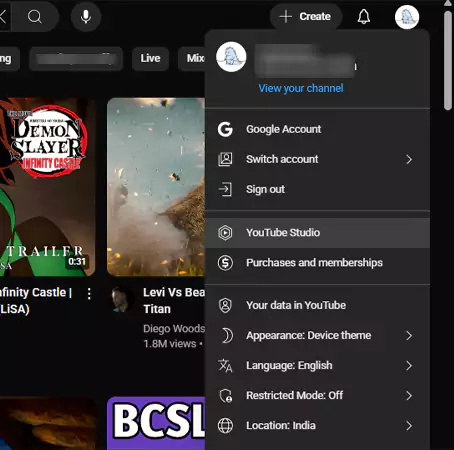The width and height of the screenshot is (454, 450).
Task: Activate voice search microphone
Action: 86,16
